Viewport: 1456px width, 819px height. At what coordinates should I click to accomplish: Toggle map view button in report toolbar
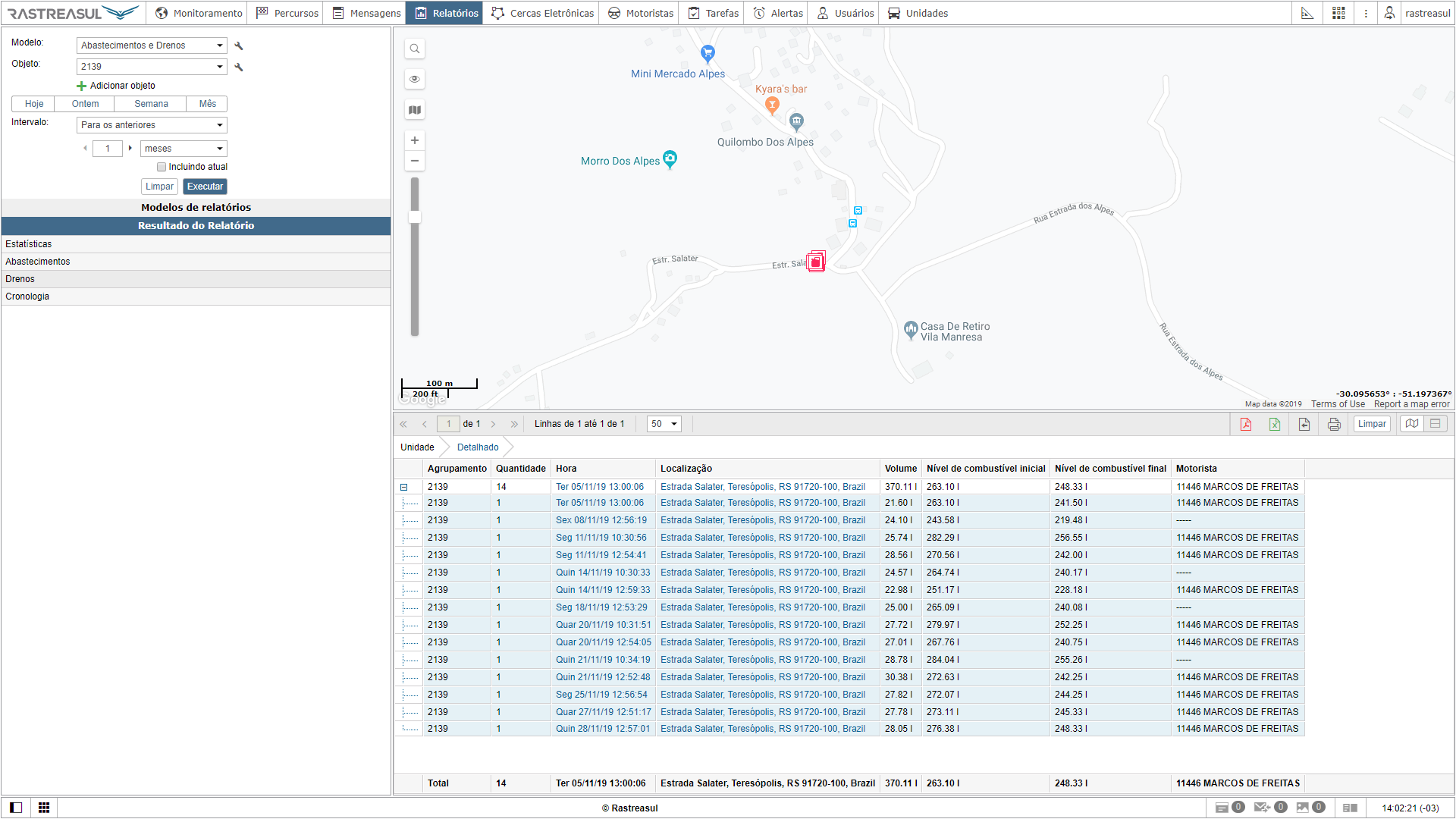1411,424
